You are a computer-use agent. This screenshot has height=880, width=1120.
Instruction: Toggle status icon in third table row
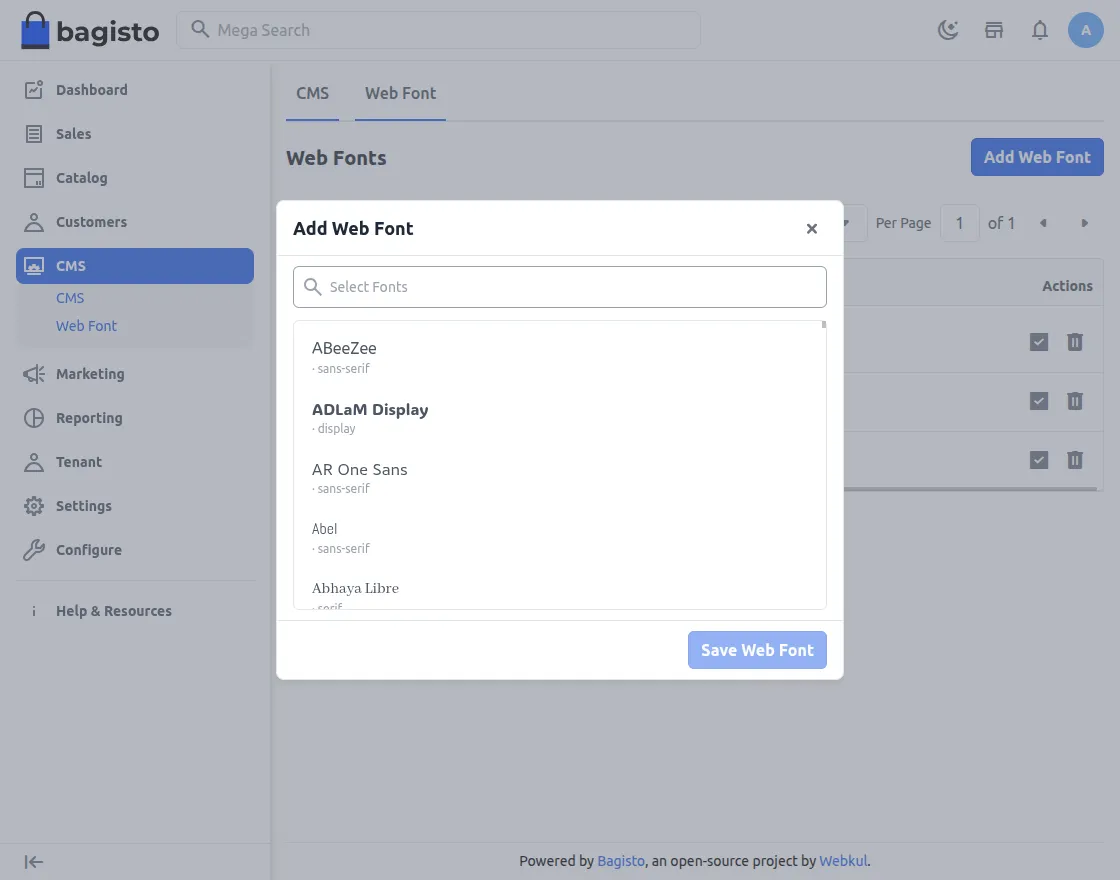1039,460
